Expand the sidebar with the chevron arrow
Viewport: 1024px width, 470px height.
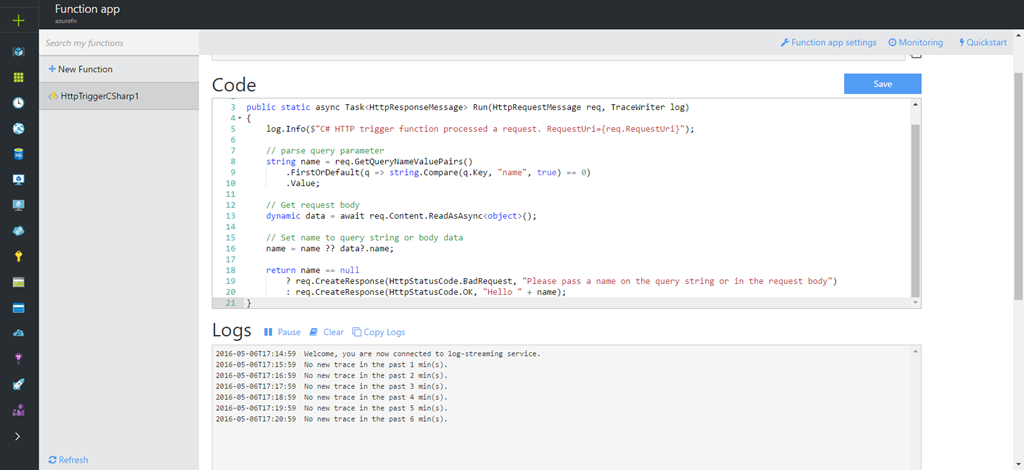(x=18, y=436)
